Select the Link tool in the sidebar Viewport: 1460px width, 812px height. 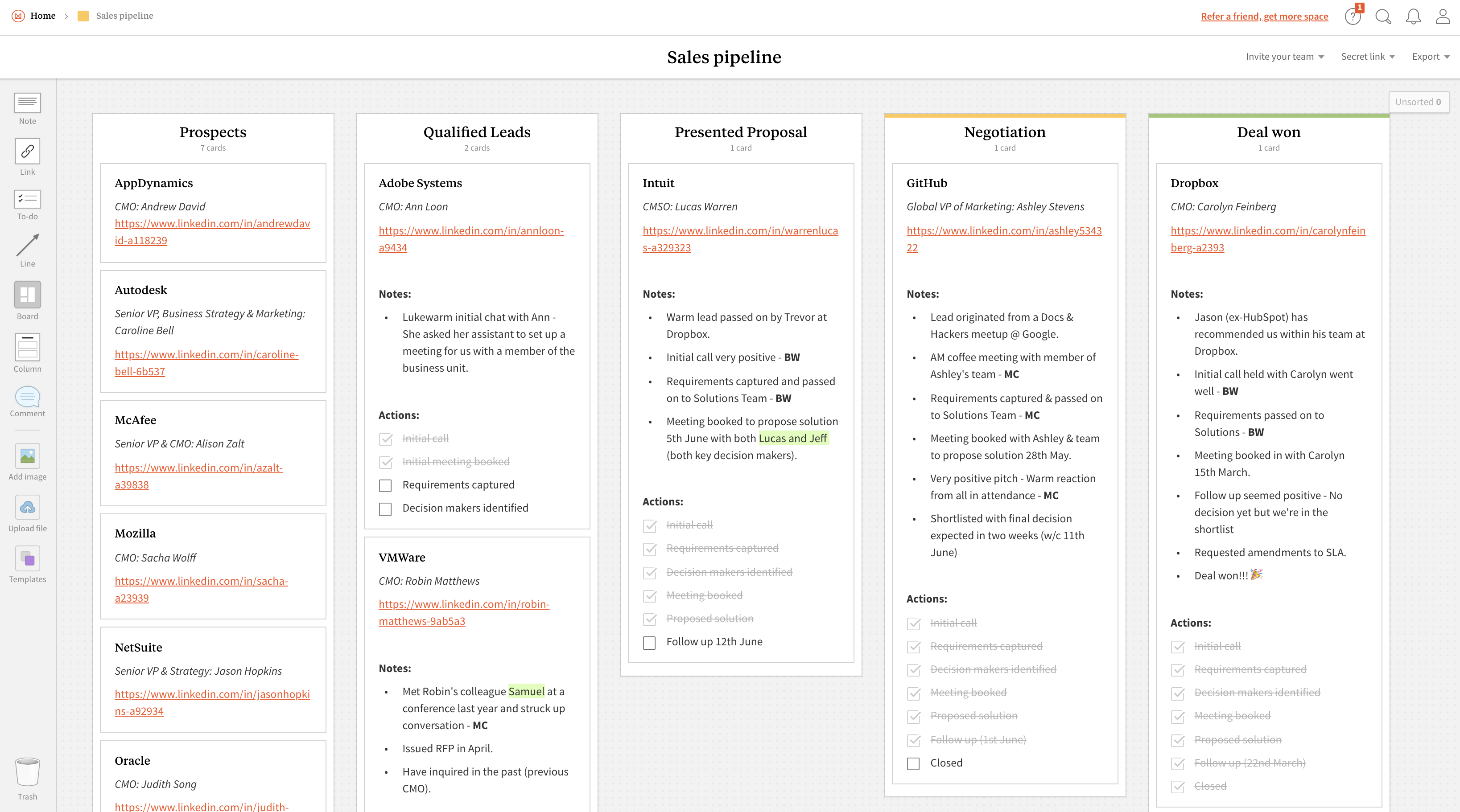tap(27, 157)
